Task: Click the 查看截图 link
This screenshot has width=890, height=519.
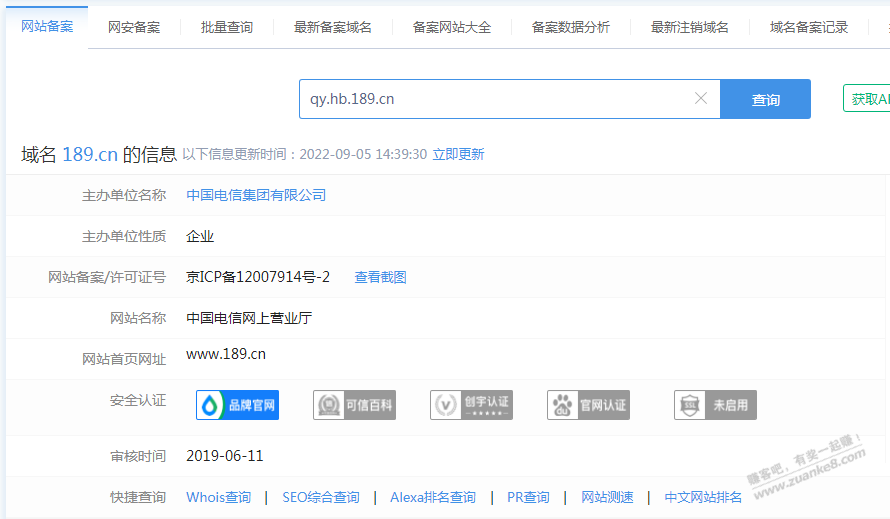Action: coord(380,277)
